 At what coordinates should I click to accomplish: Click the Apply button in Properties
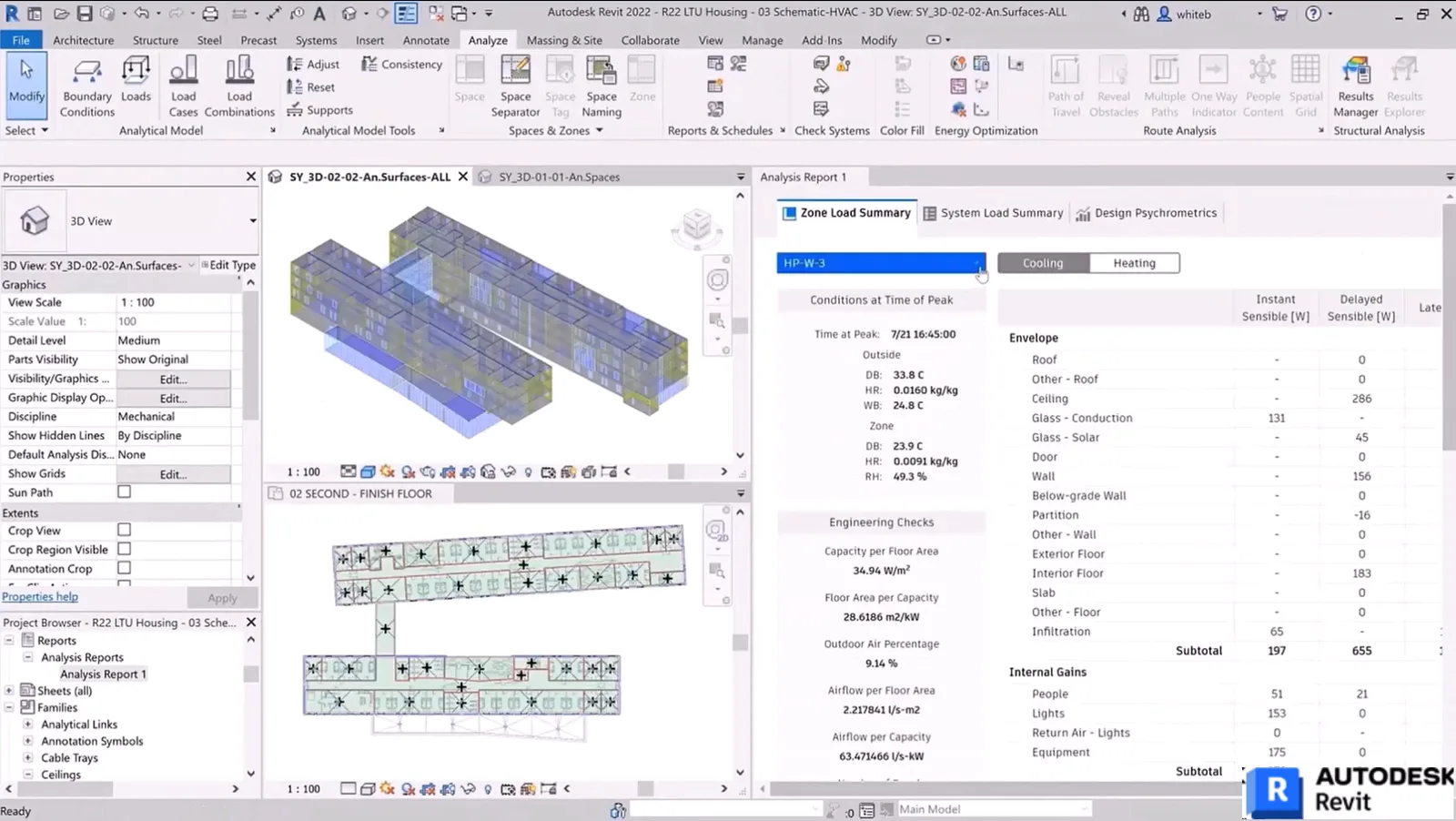[x=222, y=598]
